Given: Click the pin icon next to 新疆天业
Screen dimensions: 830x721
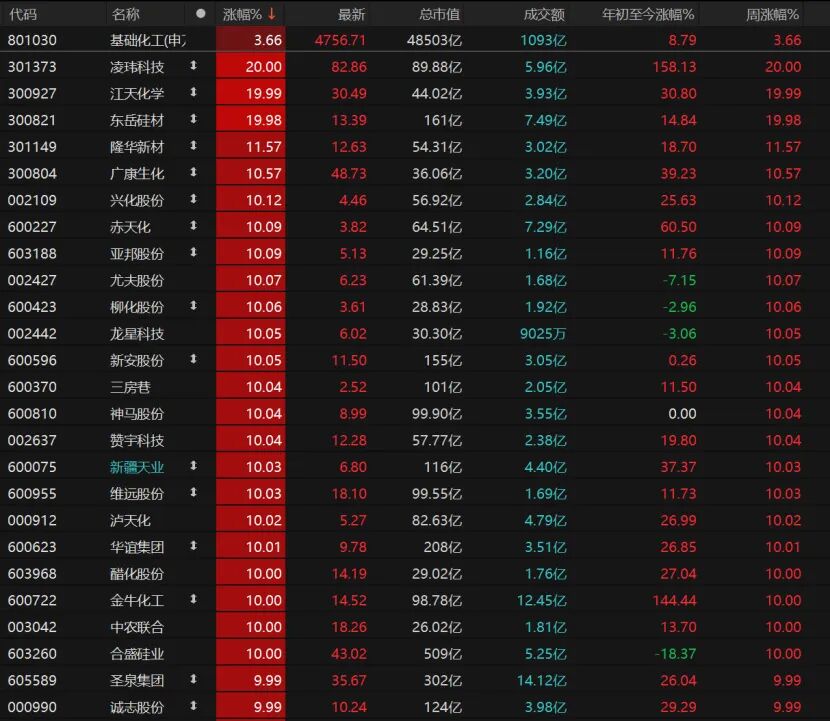Looking at the screenshot, I should pyautogui.click(x=193, y=466).
